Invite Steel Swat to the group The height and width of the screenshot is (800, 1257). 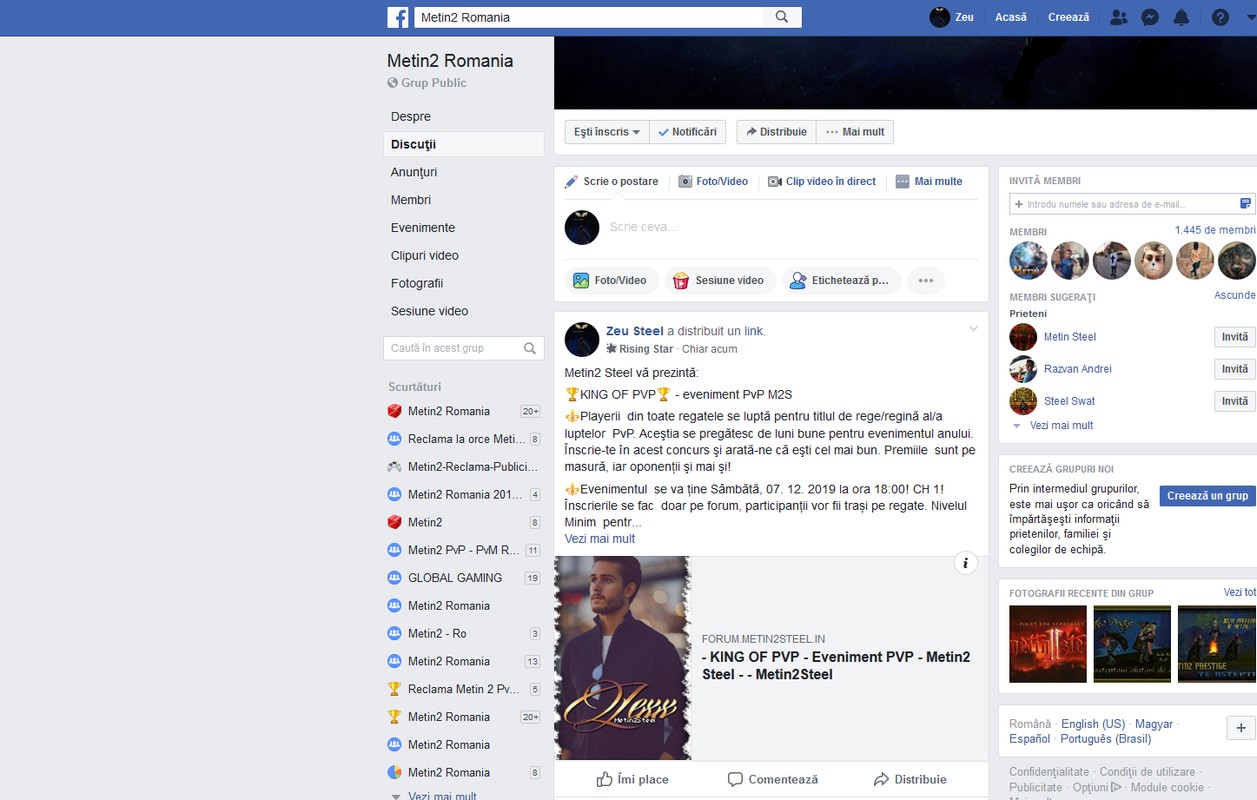(x=1235, y=401)
